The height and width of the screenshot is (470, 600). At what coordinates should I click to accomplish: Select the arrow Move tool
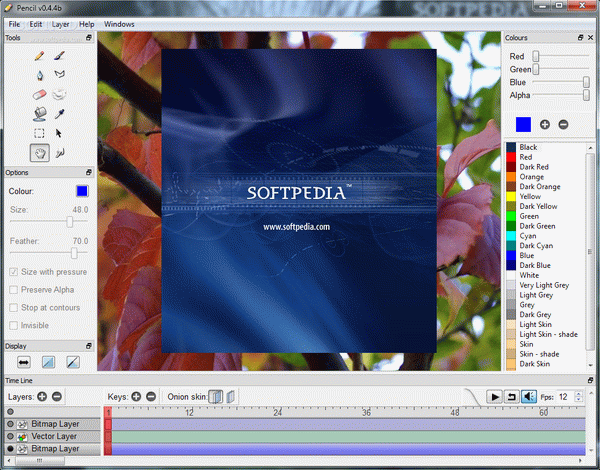pyautogui.click(x=59, y=133)
